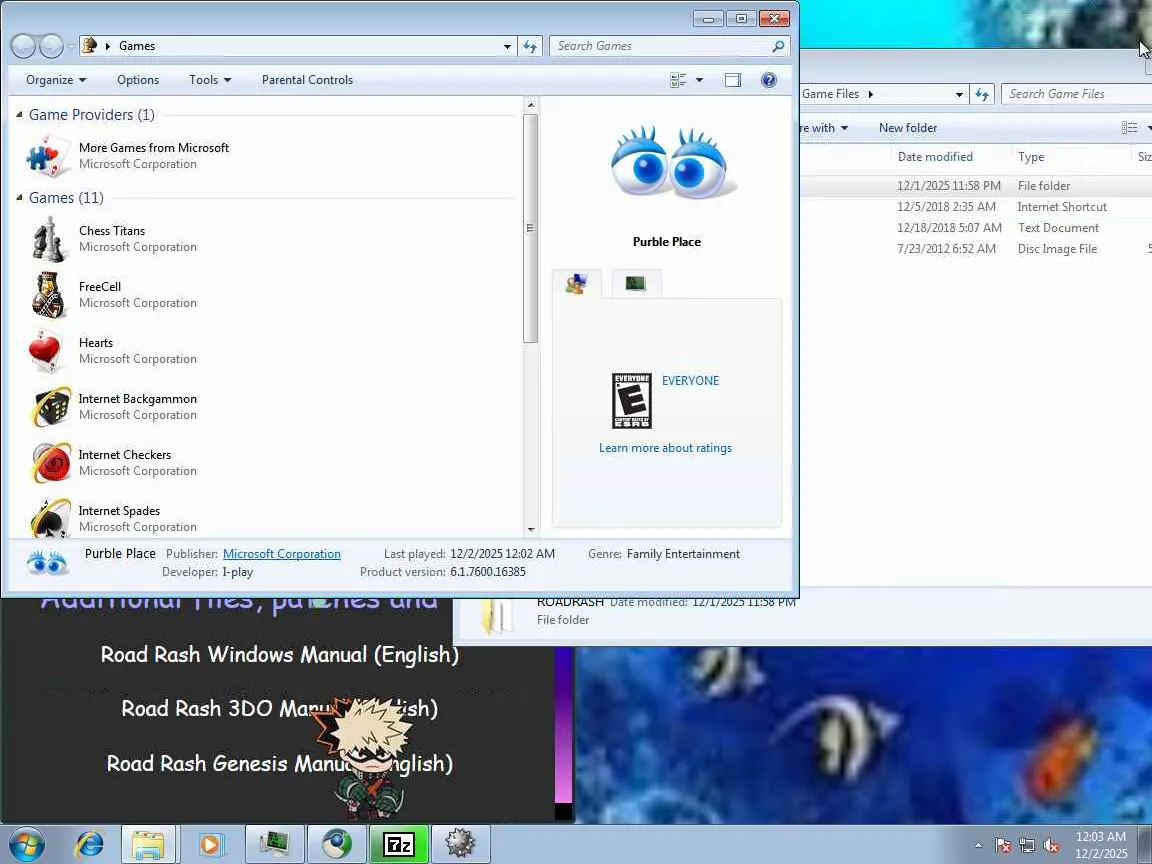Open Windows Explorer taskbar button
The image size is (1152, 864).
pyautogui.click(x=148, y=845)
